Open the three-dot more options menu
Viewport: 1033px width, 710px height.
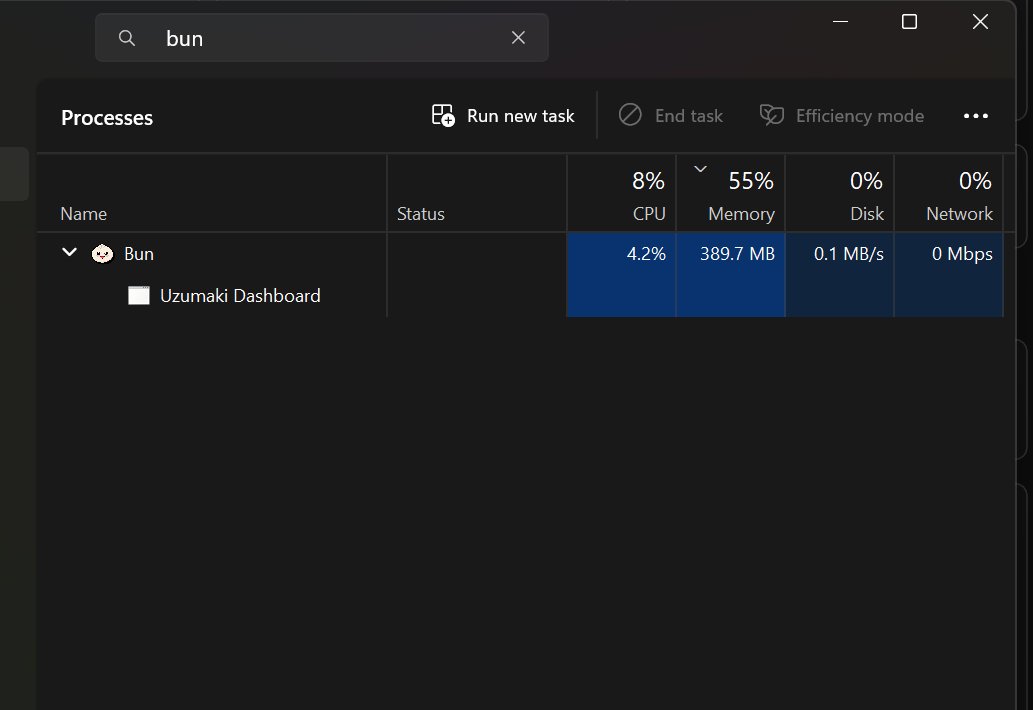[976, 116]
